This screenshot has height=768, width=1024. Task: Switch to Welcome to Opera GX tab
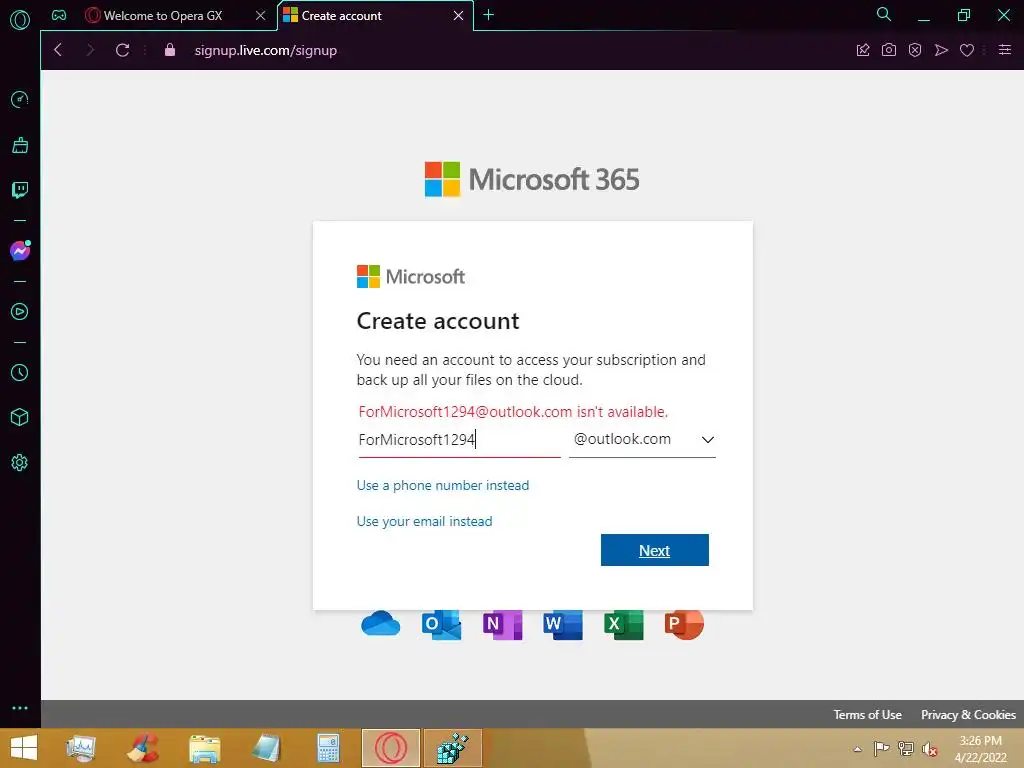(163, 16)
